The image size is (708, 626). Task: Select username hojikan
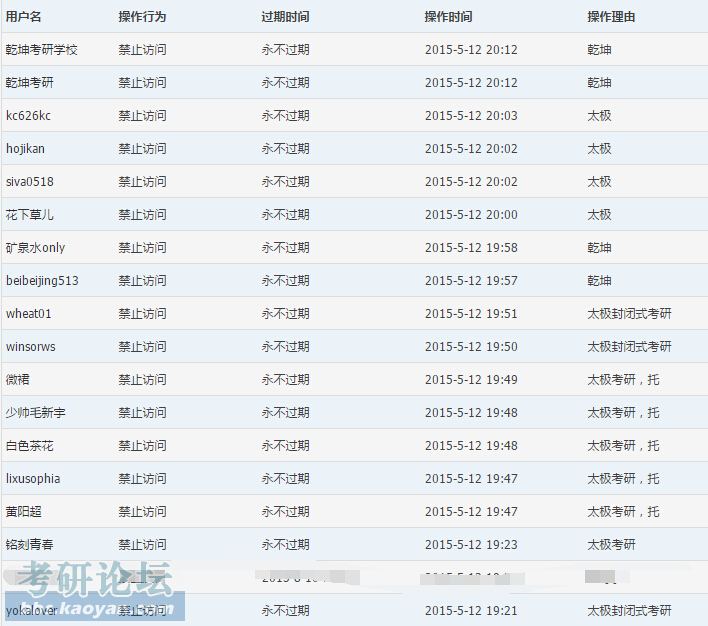click(25, 149)
